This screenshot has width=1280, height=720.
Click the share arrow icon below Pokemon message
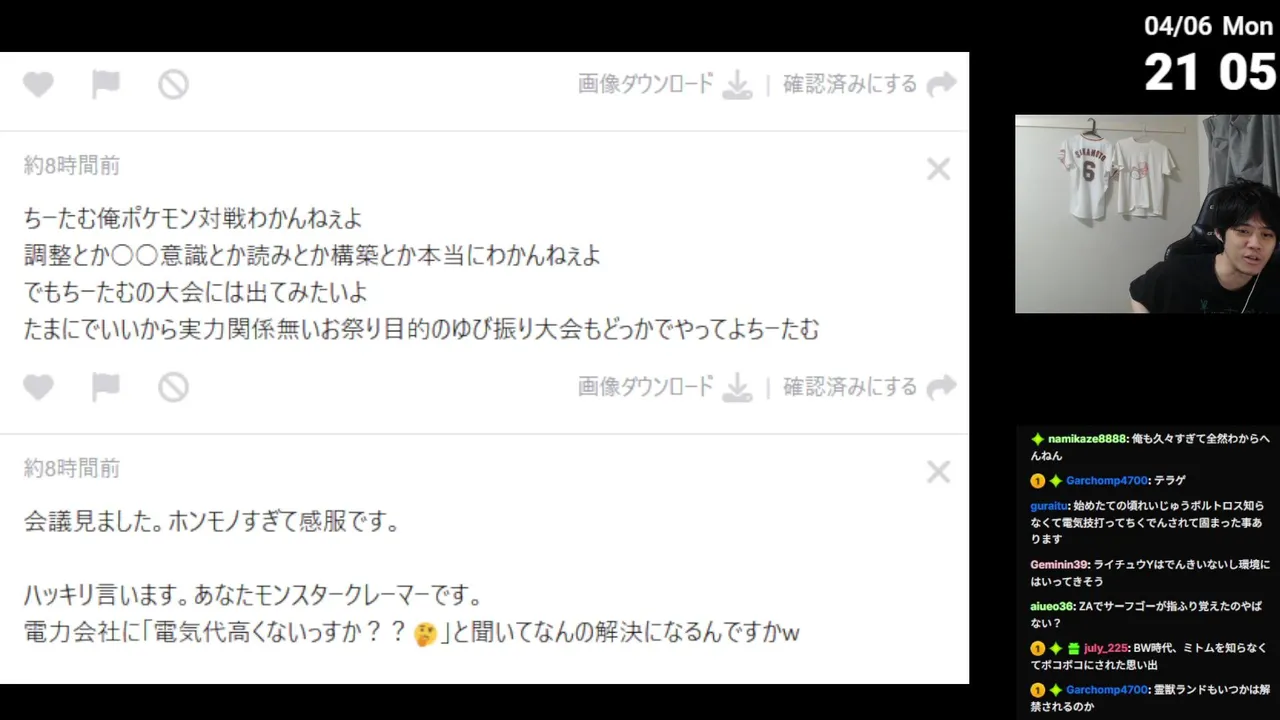pyautogui.click(x=941, y=387)
